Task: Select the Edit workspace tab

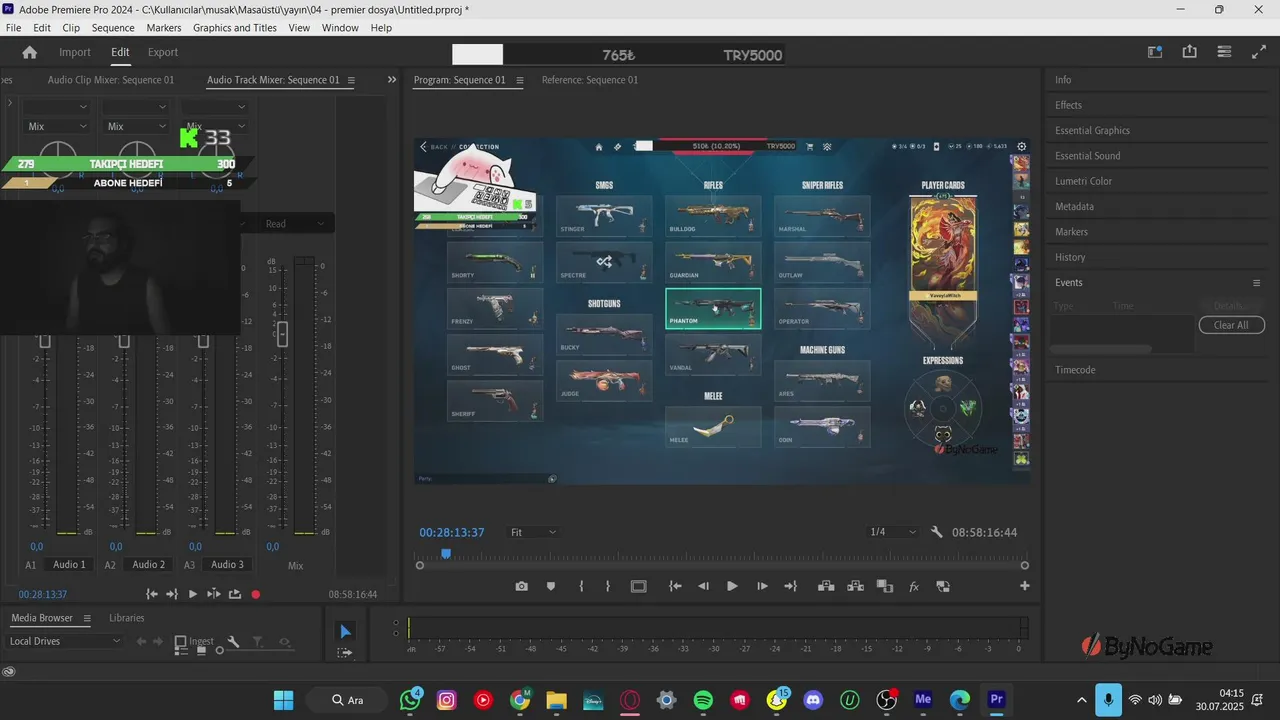Action: tap(120, 53)
